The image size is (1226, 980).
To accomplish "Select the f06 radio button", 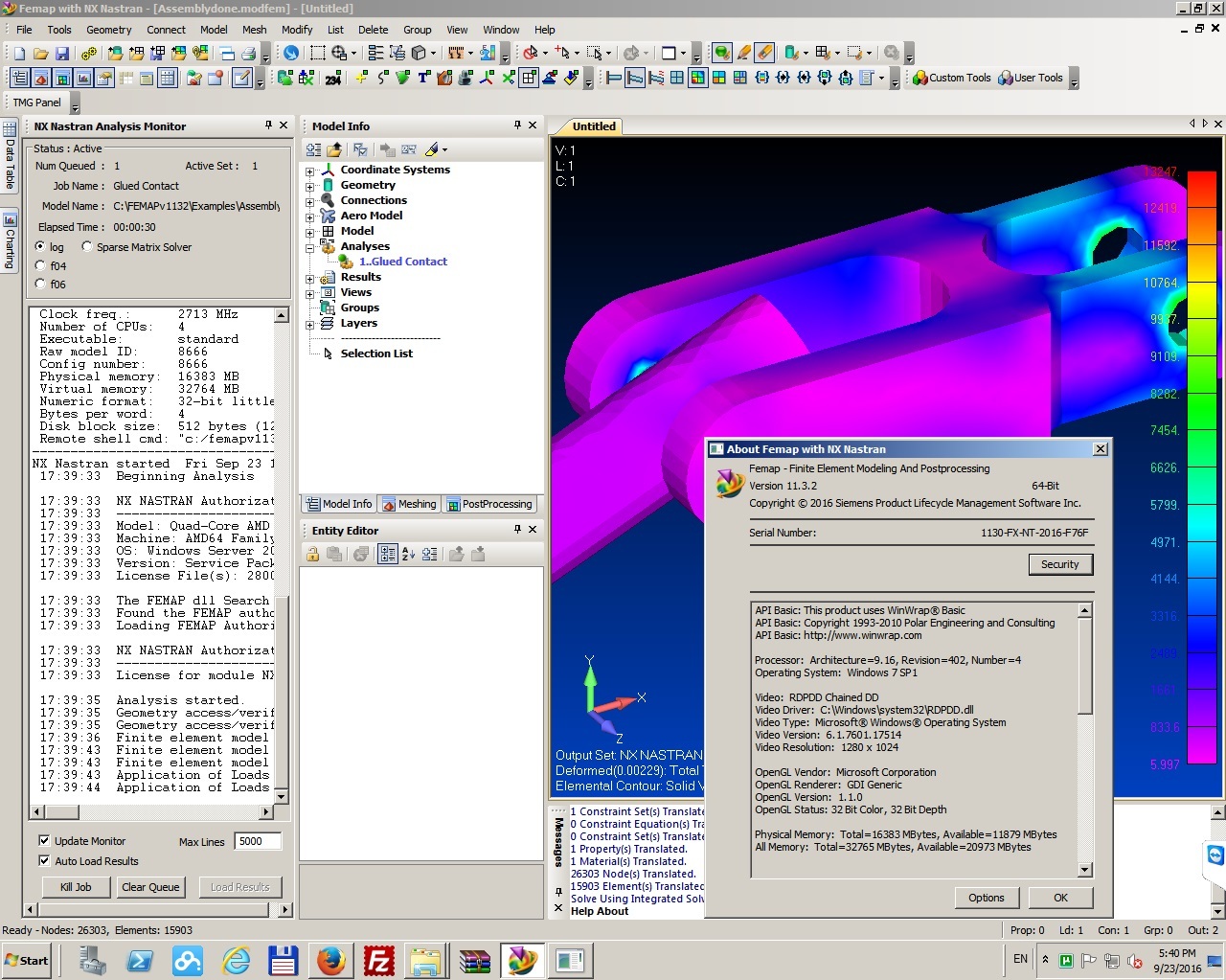I will coord(40,285).
